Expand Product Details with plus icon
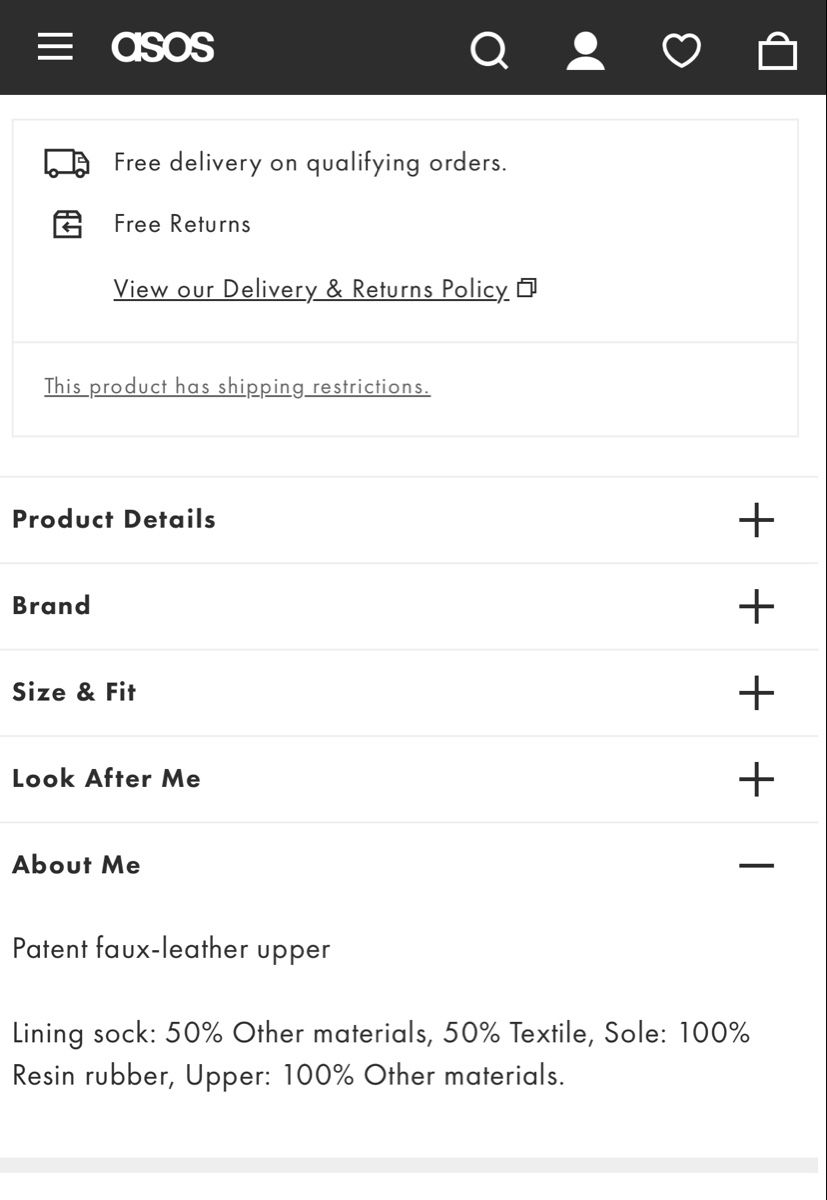 756,520
